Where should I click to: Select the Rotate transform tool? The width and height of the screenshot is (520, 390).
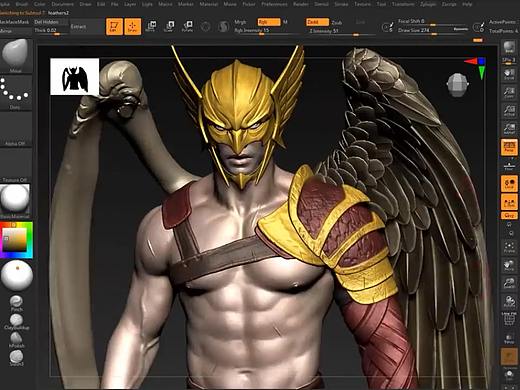click(x=187, y=26)
